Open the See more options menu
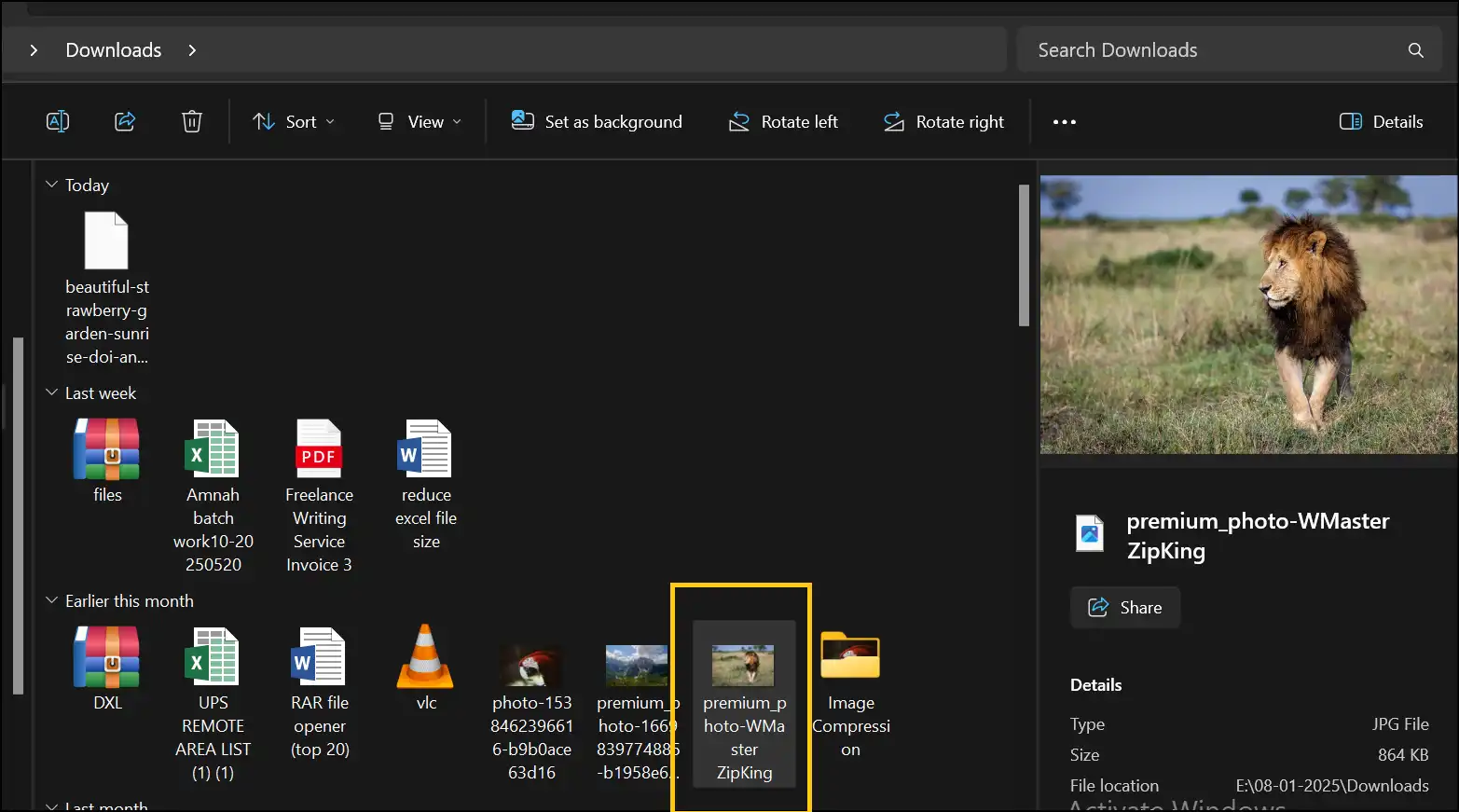The height and width of the screenshot is (812, 1459). pos(1065,121)
